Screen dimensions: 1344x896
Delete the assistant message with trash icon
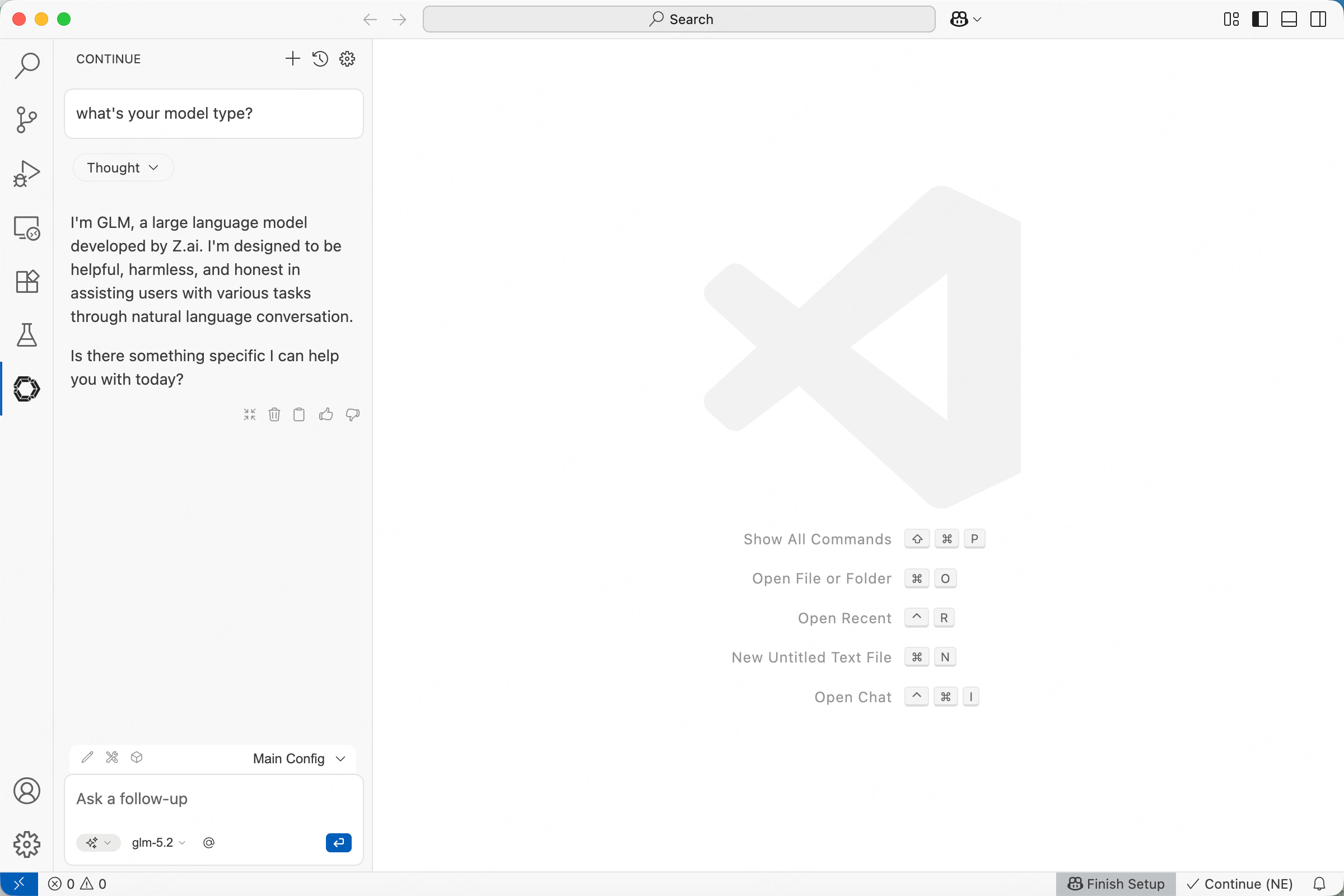(274, 414)
